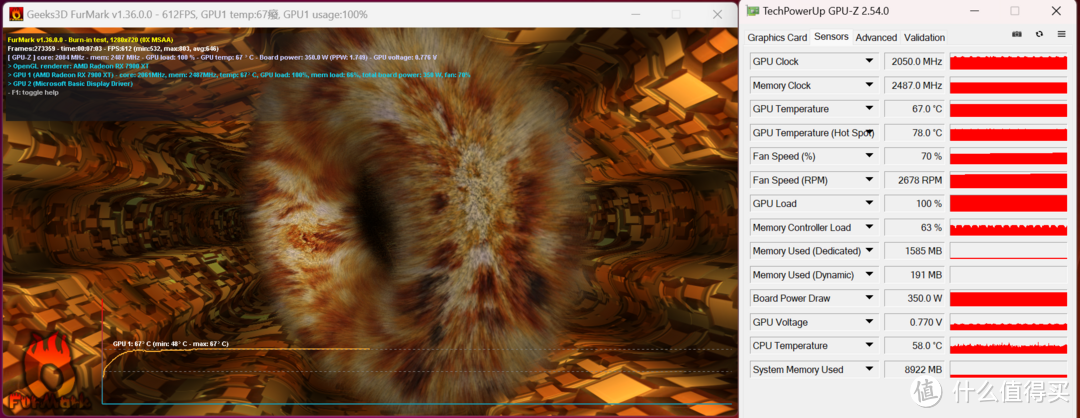Click the 67.0 °C GPU temperature value
The height and width of the screenshot is (418, 1080).
pos(914,109)
